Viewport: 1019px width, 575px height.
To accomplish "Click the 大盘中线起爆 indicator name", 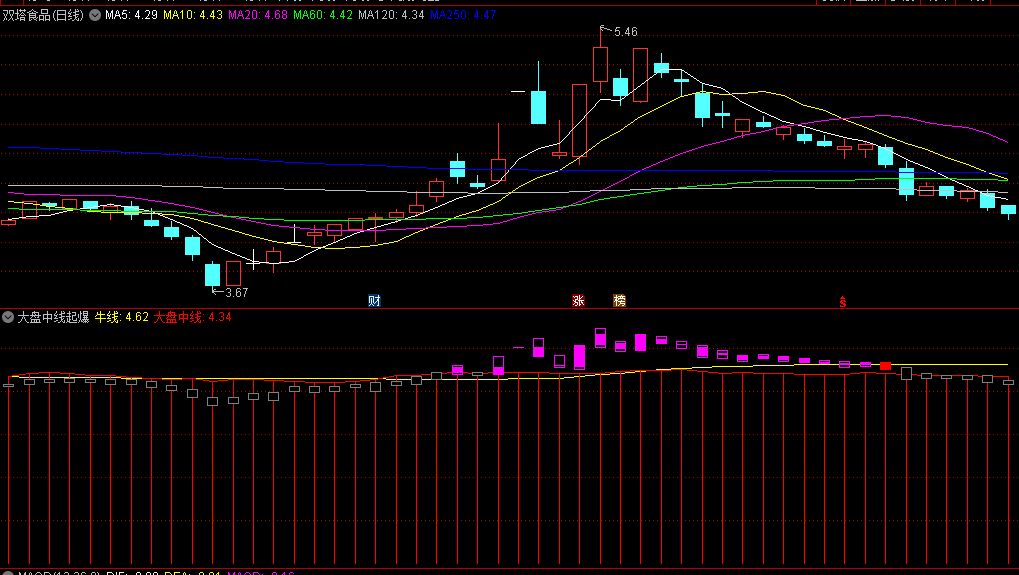I will [x=53, y=317].
